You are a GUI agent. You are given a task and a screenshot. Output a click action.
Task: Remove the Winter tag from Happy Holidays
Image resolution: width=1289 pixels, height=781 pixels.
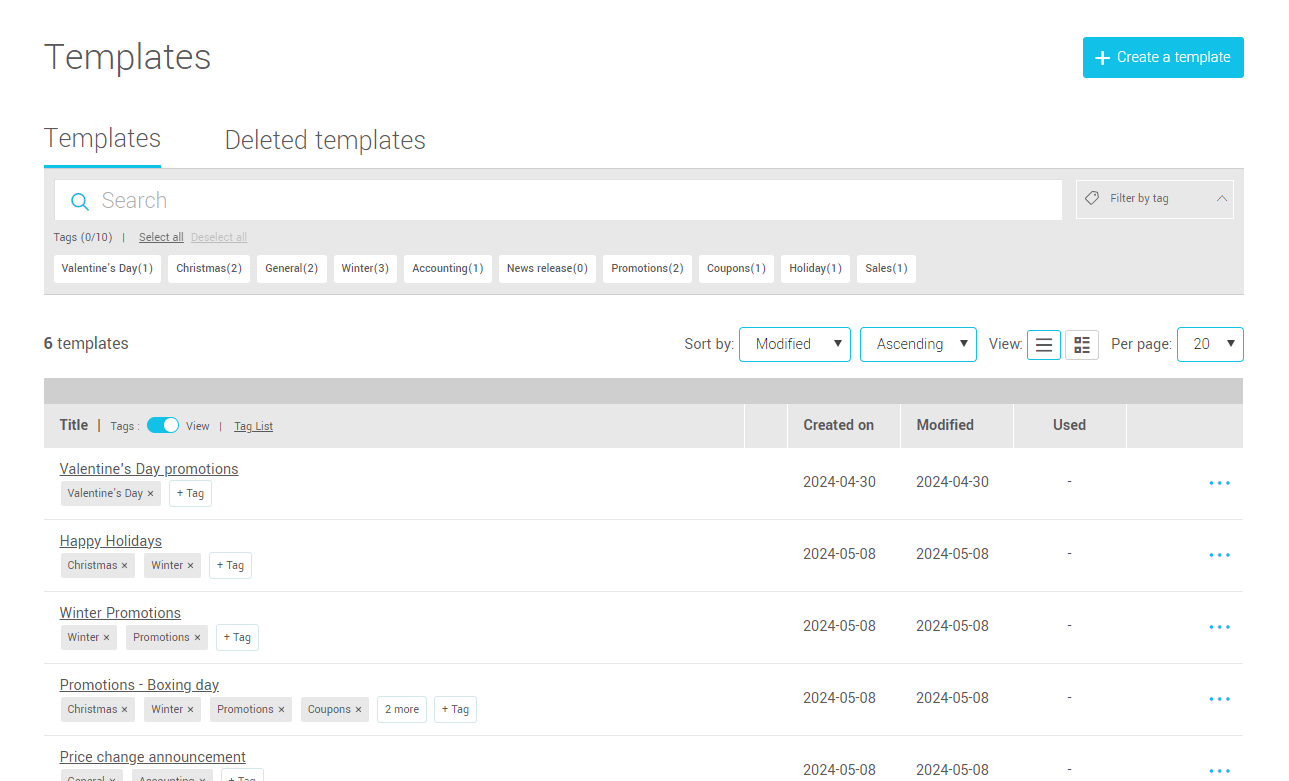coord(191,565)
